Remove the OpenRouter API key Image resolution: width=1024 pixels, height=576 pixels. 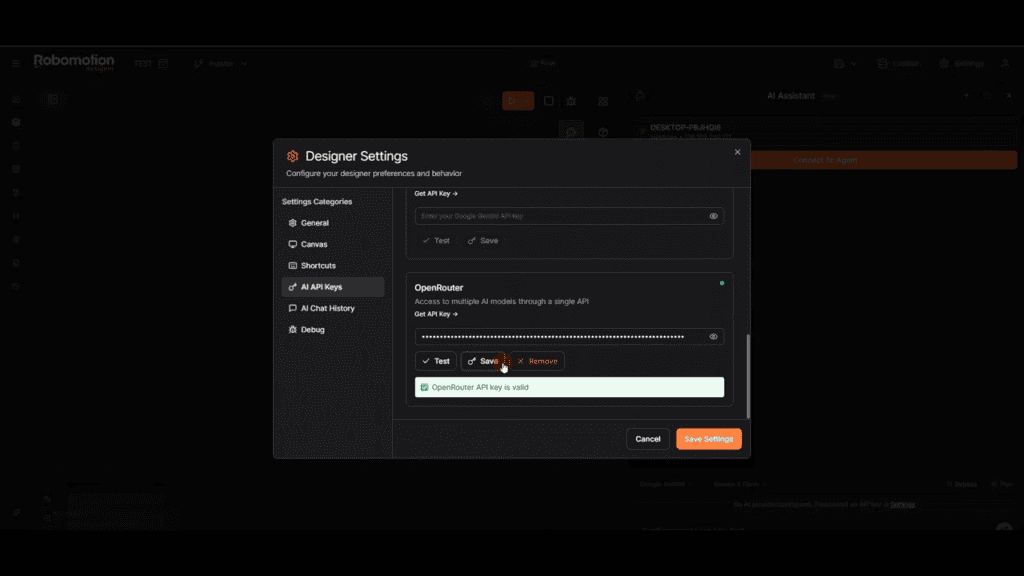coord(537,361)
